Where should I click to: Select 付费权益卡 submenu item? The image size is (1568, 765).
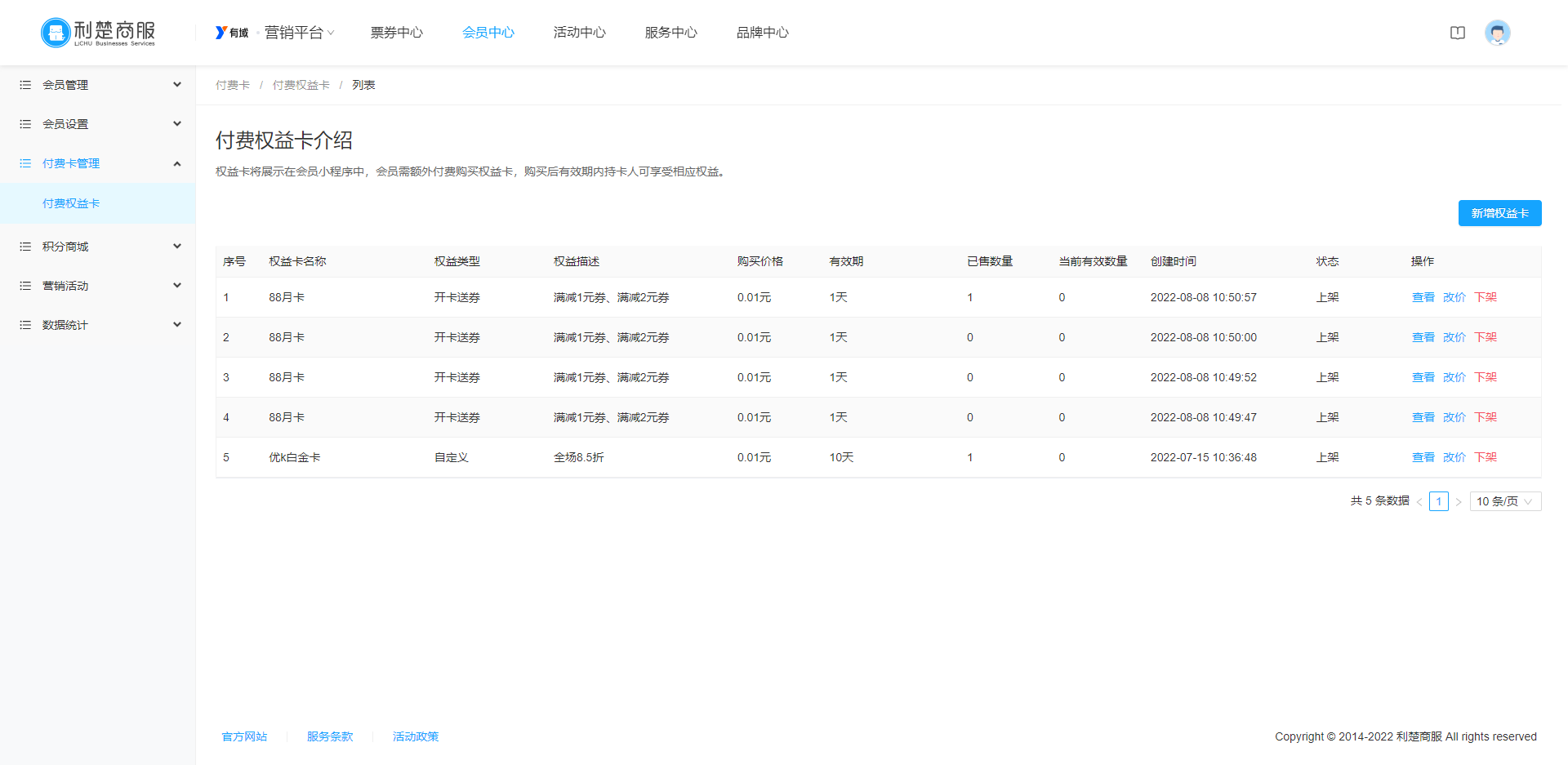tap(98, 203)
